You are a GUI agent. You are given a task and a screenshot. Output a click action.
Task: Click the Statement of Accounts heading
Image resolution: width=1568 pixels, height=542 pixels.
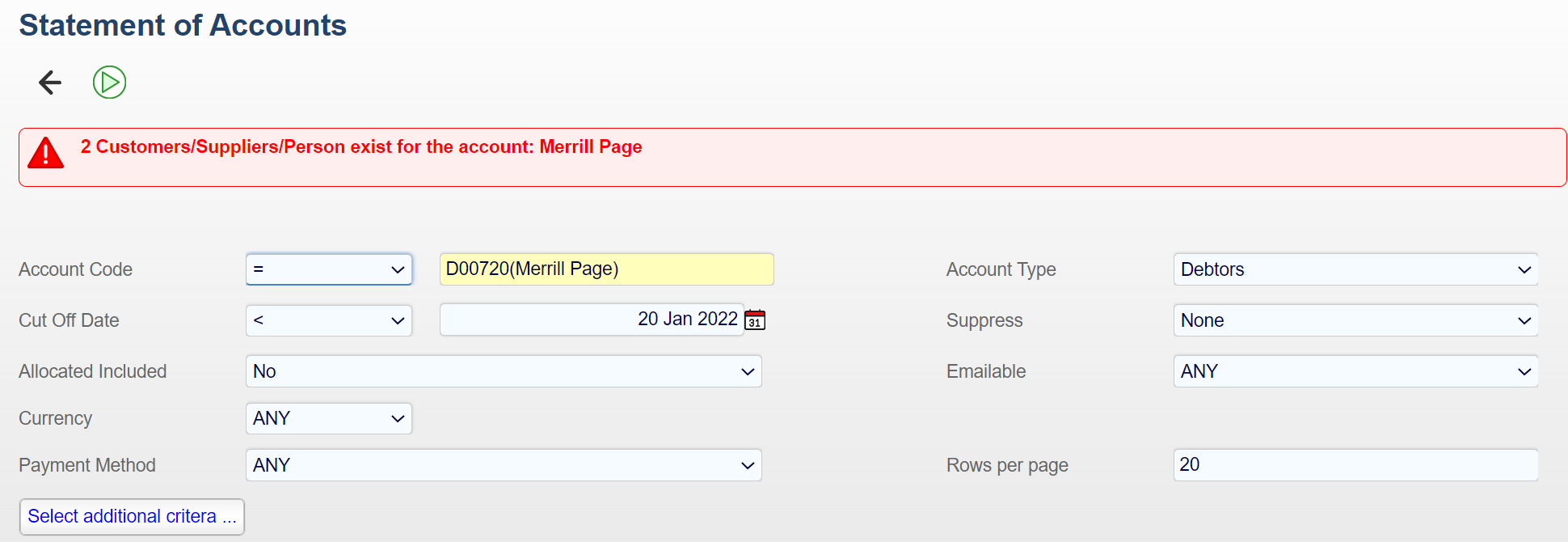(x=183, y=25)
